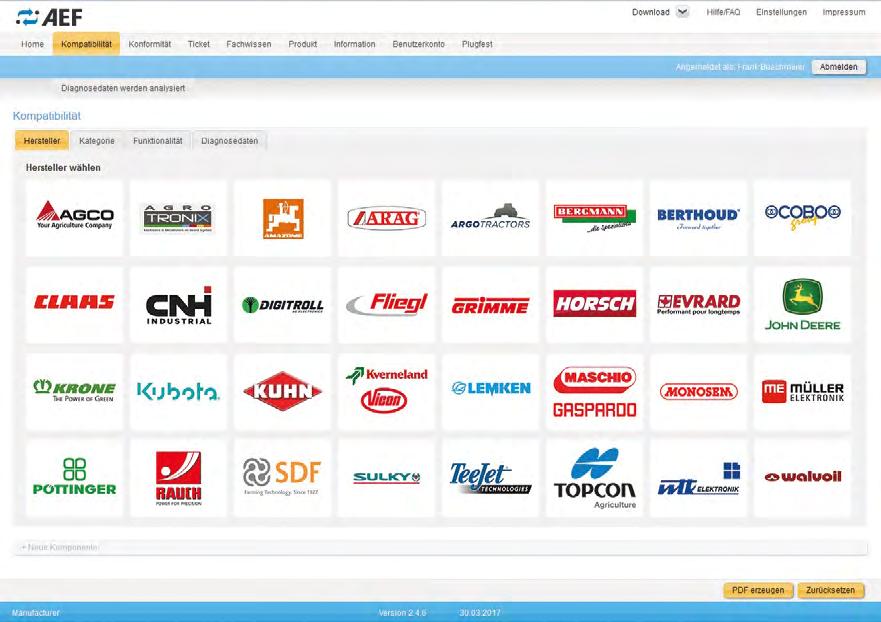Click the Zurücksetzen button
Viewport: 881px width, 622px height.
tap(830, 590)
